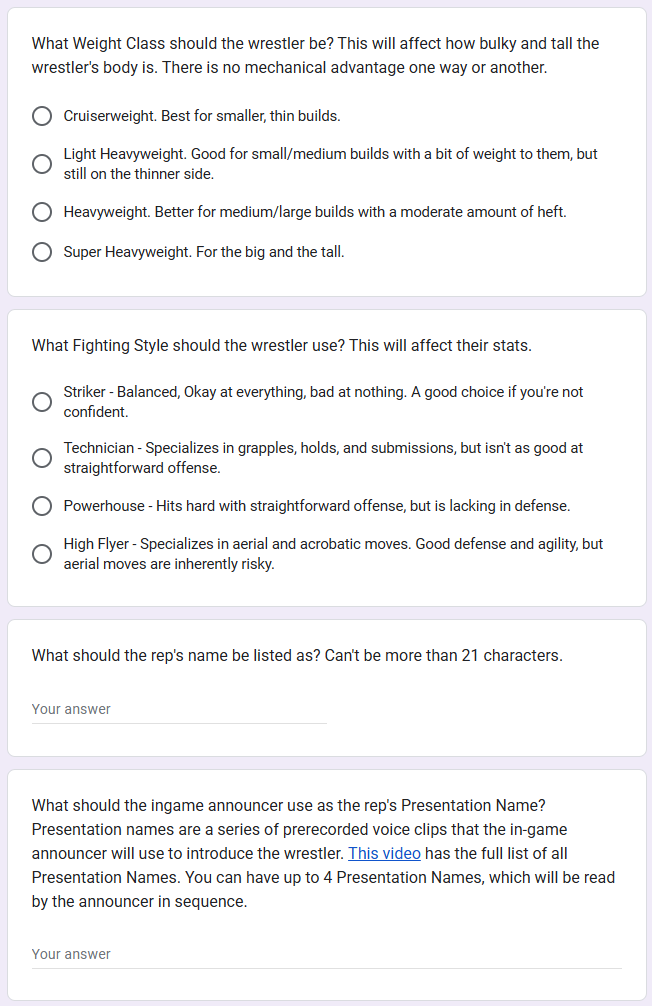
Task: Choose the Striker fighting style radio button
Action: tap(42, 402)
